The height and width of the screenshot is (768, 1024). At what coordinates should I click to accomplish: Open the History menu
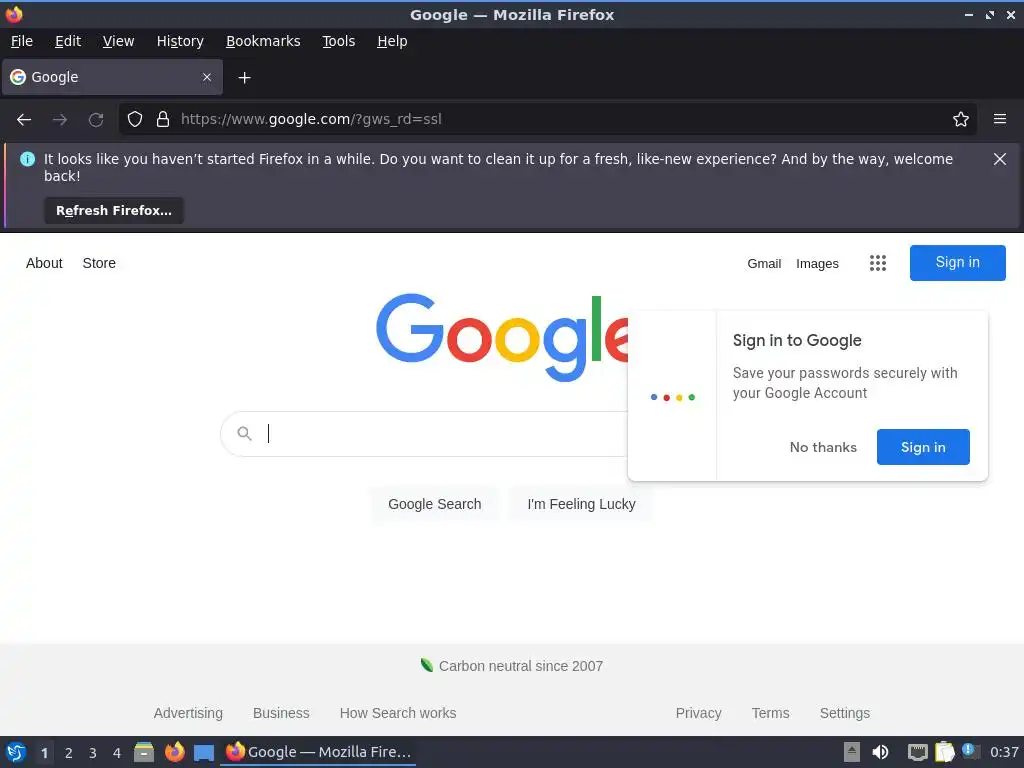click(180, 41)
